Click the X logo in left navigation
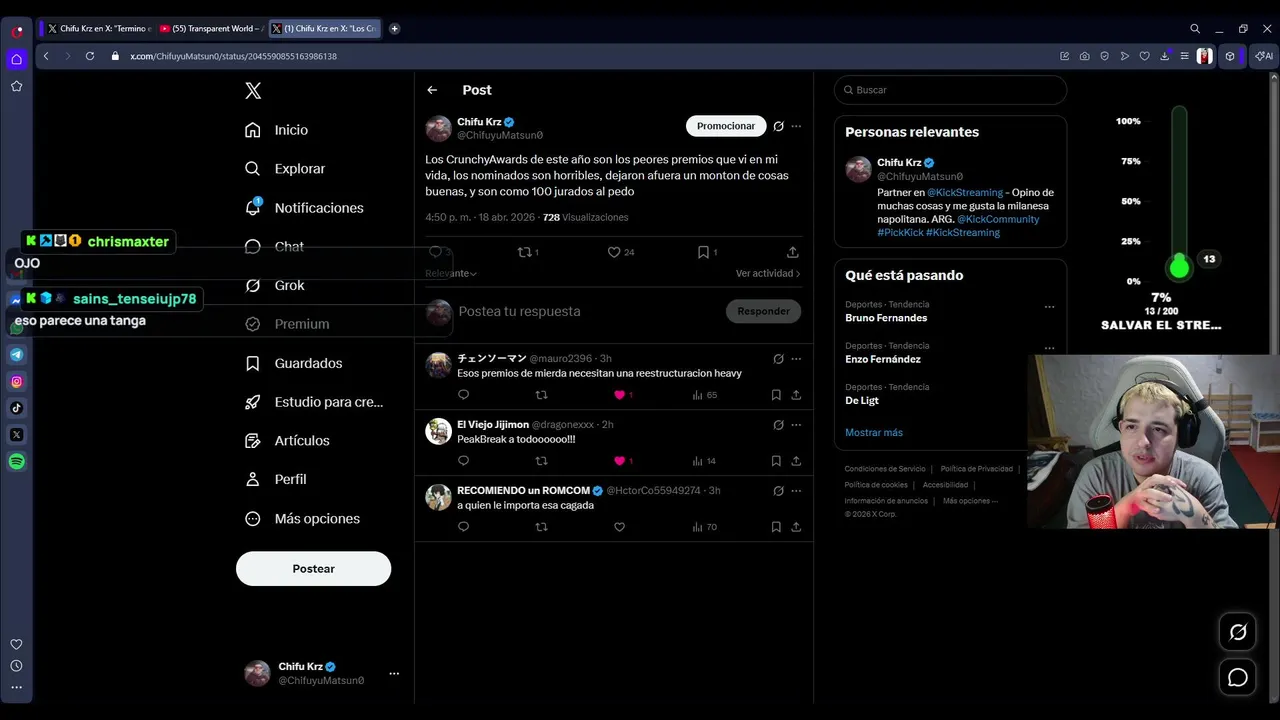This screenshot has height=720, width=1280. pos(253,91)
